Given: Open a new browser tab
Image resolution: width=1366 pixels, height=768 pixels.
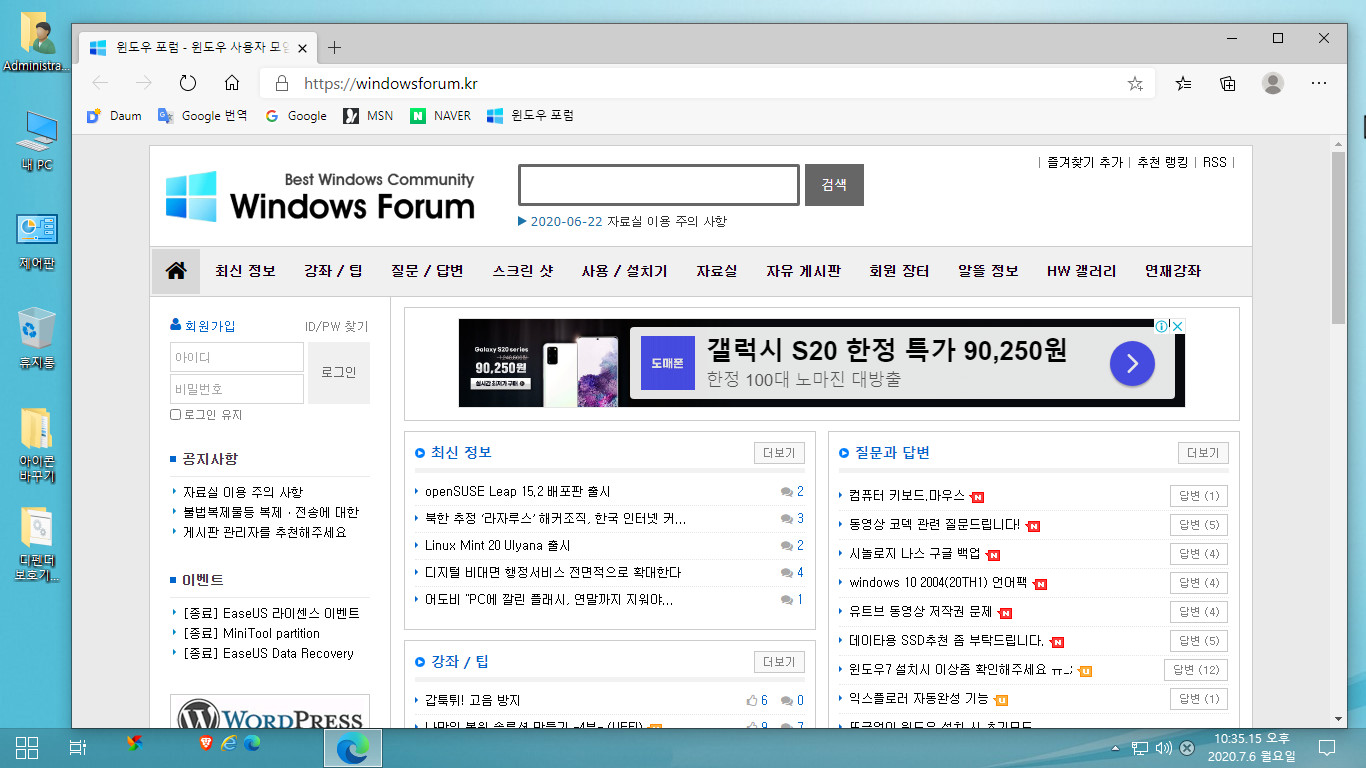Looking at the screenshot, I should (335, 47).
